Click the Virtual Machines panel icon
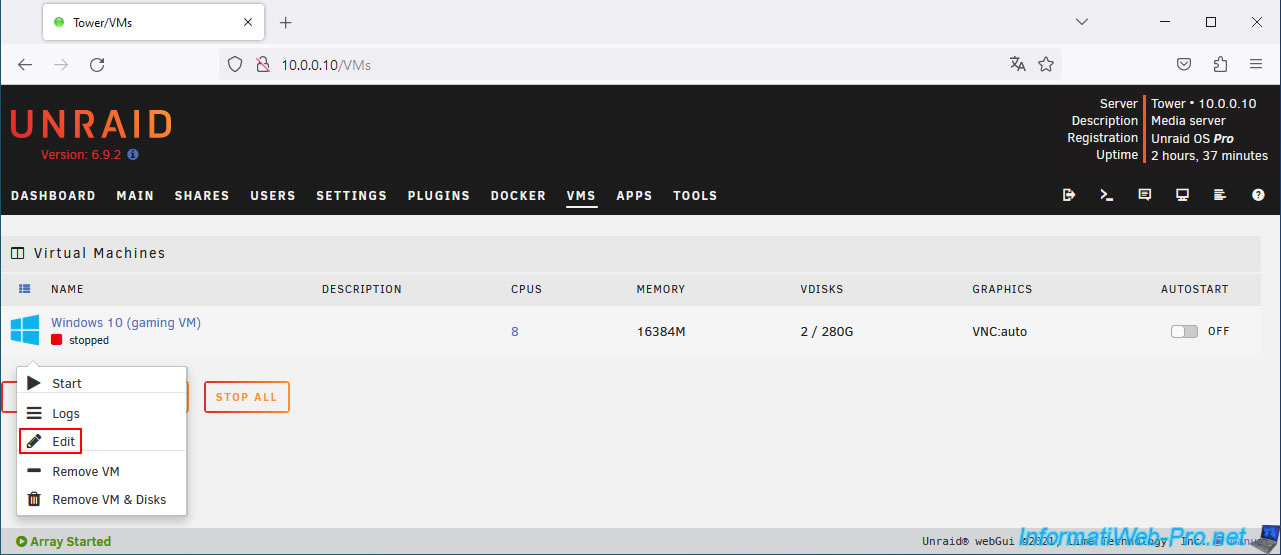Viewport: 1281px width, 555px height. [17, 253]
